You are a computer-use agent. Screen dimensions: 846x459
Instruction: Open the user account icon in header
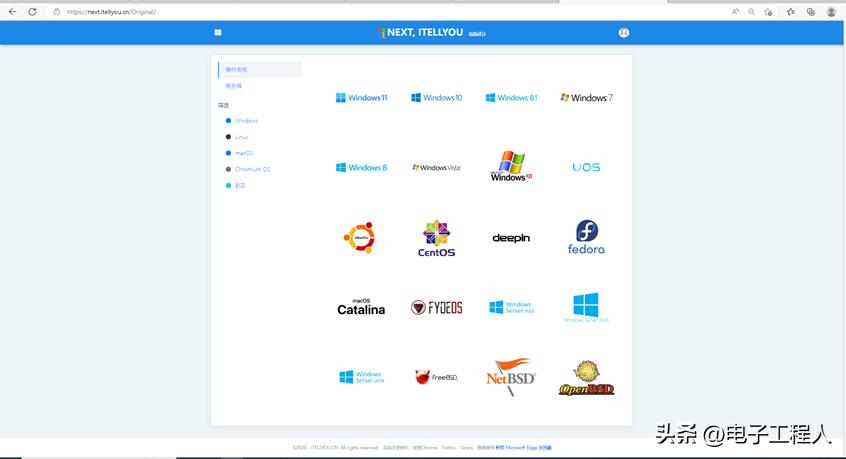tap(624, 32)
